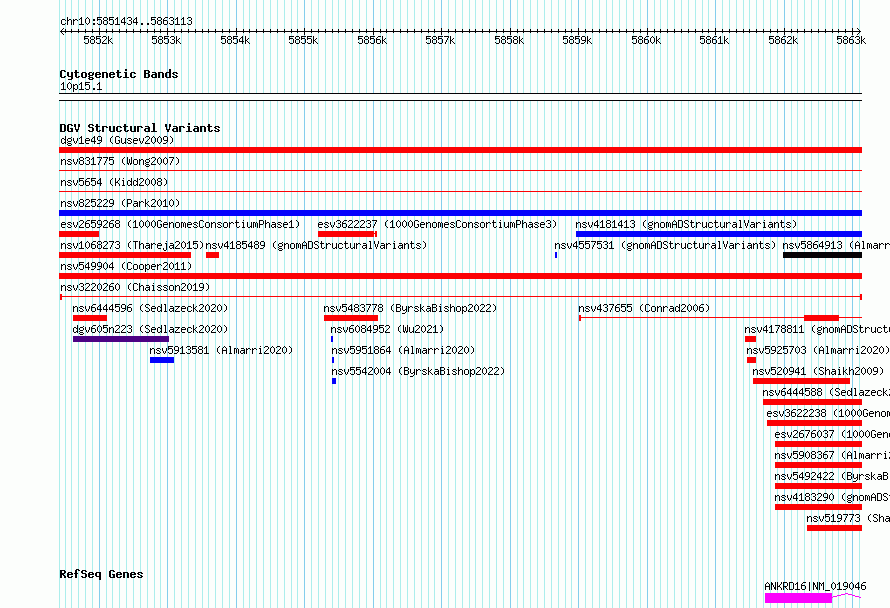Select the nsv6444588 Sedlazeck label
Image resolution: width=890 pixels, height=608 pixels.
point(826,392)
